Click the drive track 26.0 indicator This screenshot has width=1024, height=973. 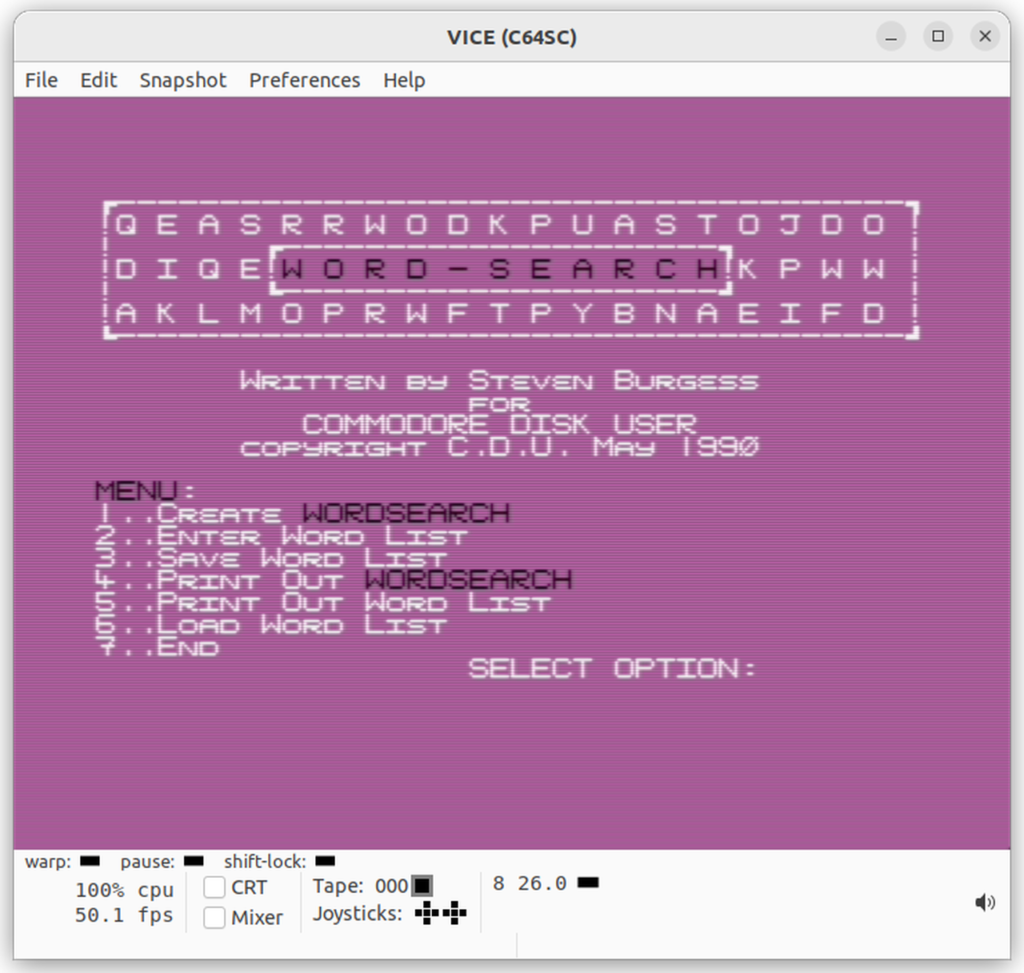tap(541, 883)
